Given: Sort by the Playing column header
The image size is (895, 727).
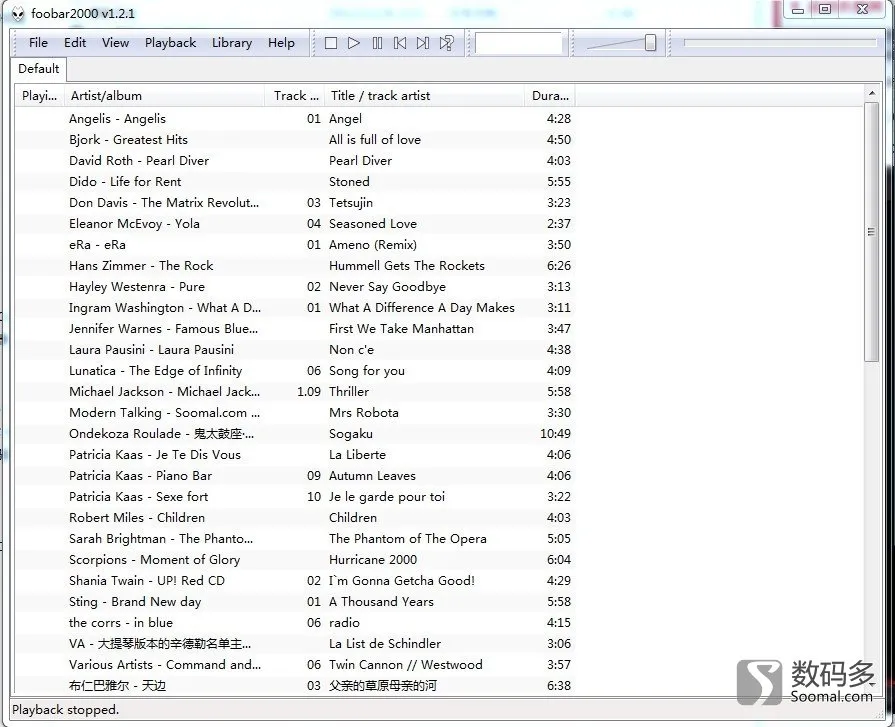Looking at the screenshot, I should 39,96.
